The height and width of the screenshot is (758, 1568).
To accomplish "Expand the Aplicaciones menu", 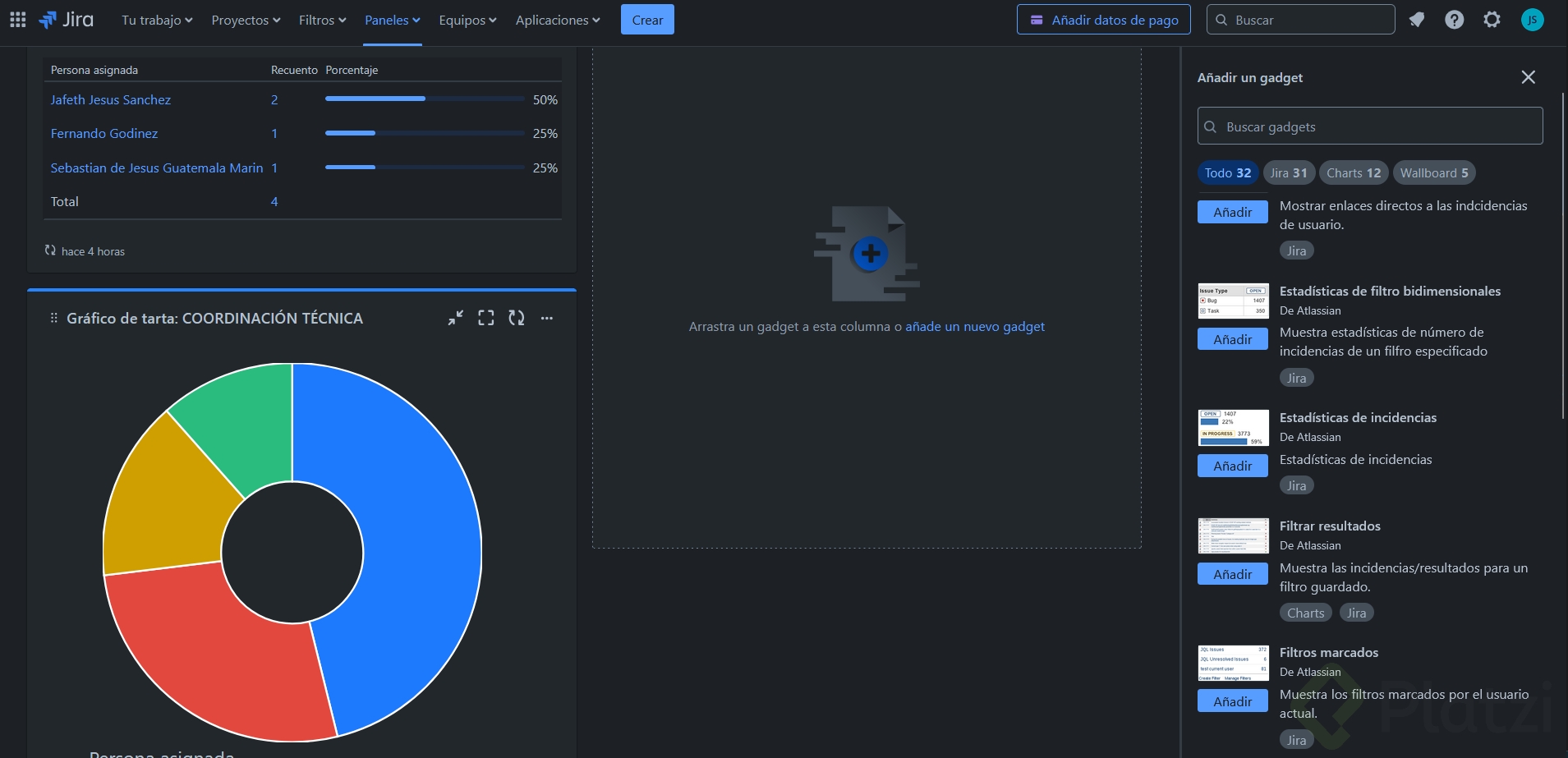I will [x=558, y=20].
